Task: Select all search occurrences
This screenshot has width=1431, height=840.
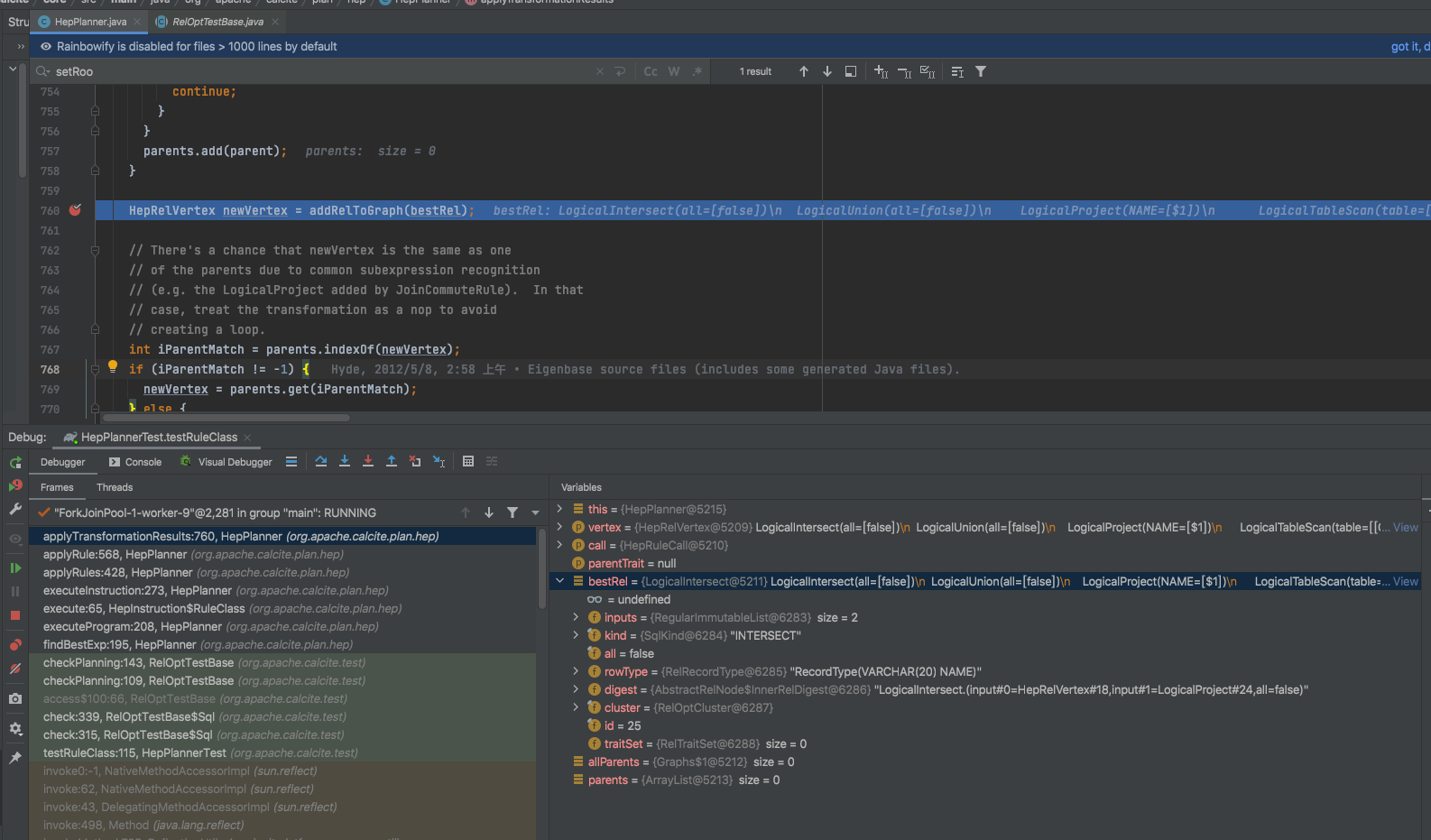Action: click(x=928, y=71)
